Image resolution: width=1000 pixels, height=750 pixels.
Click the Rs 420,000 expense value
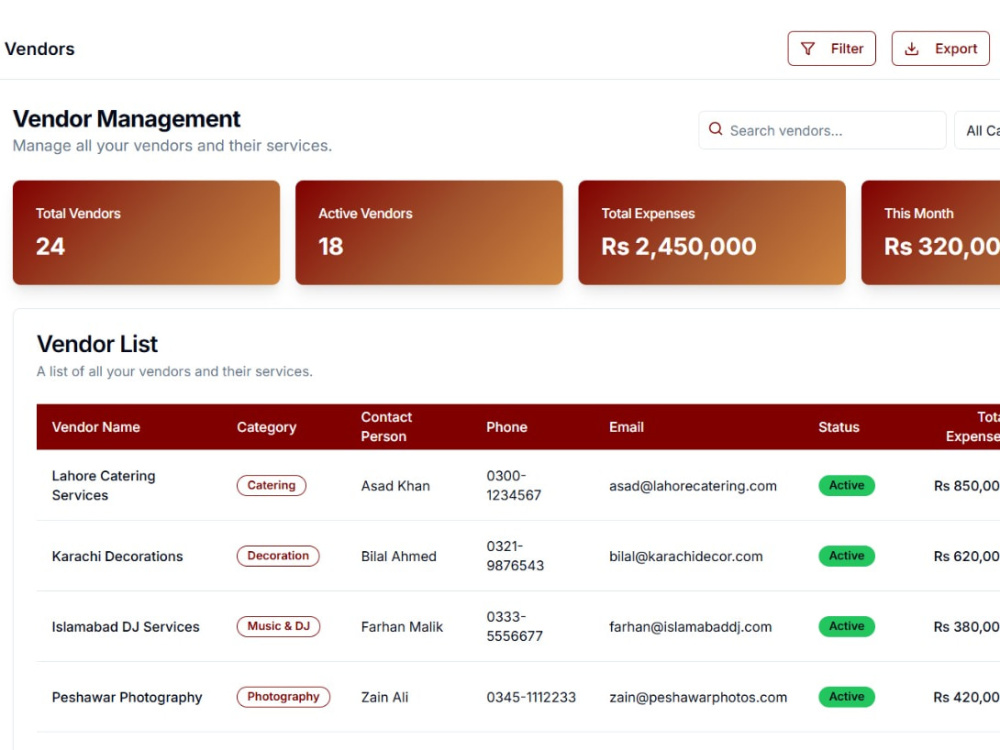966,697
